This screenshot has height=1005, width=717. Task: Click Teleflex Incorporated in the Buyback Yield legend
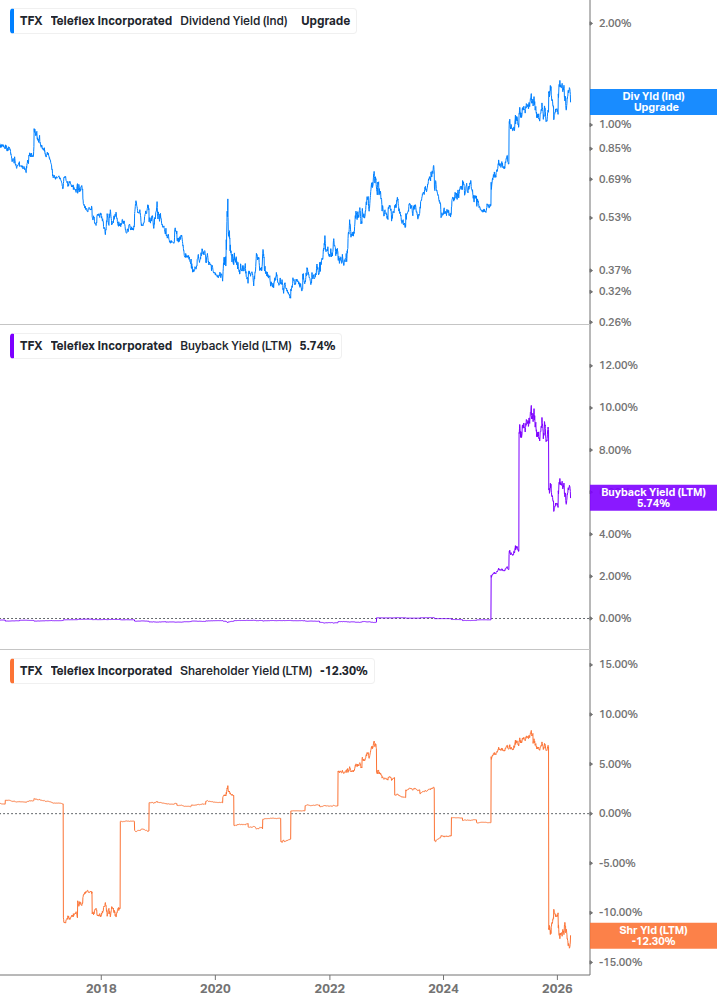pos(111,345)
